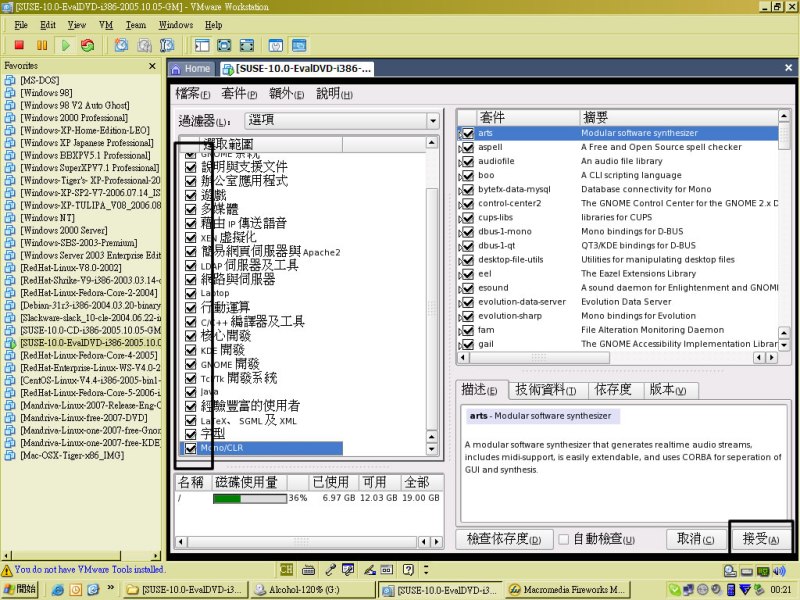Uncheck the 多媒體 selection checkbox
Image resolution: width=800 pixels, height=600 pixels.
click(191, 210)
